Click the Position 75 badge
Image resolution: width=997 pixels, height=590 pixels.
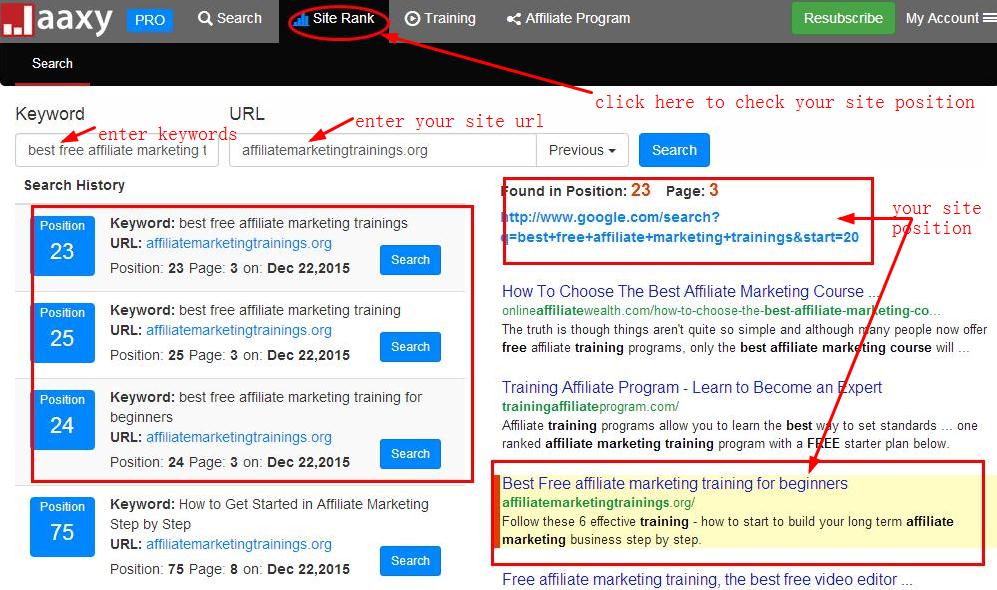click(62, 527)
